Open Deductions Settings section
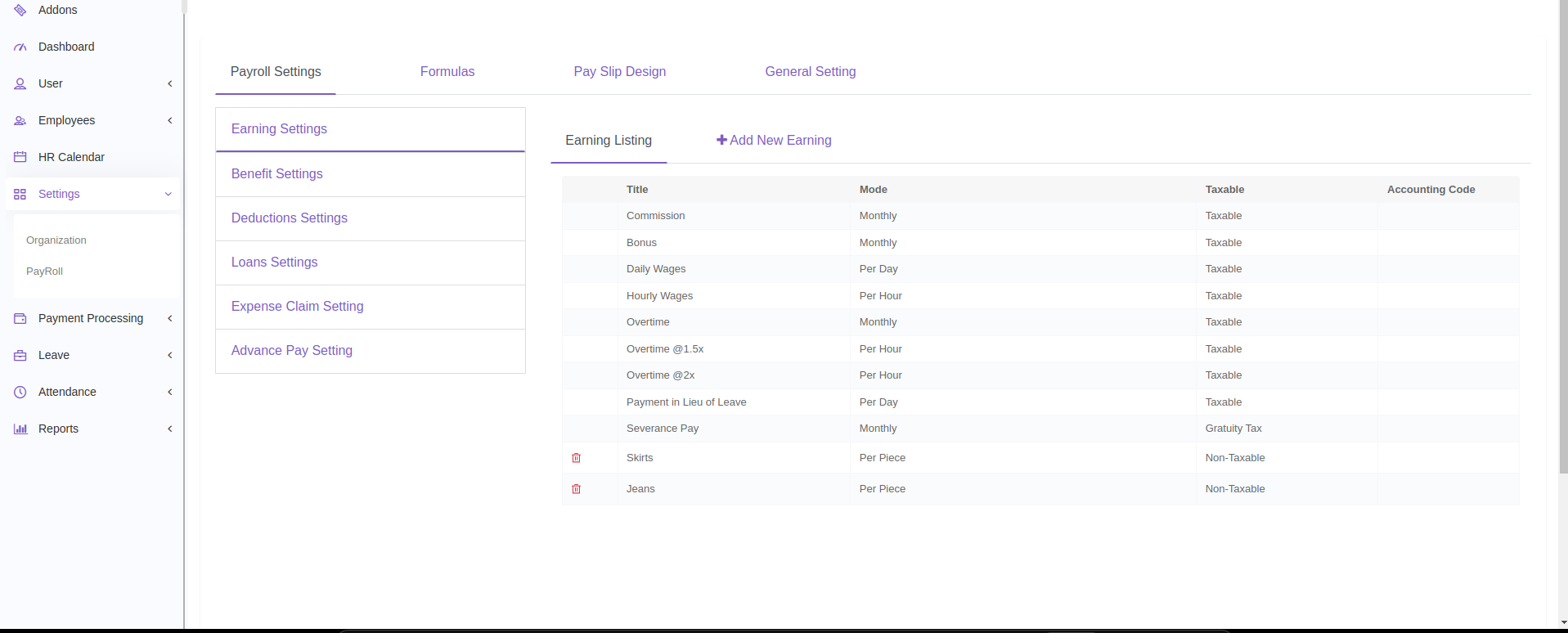Screen dimensions: 1568x633 (289, 218)
